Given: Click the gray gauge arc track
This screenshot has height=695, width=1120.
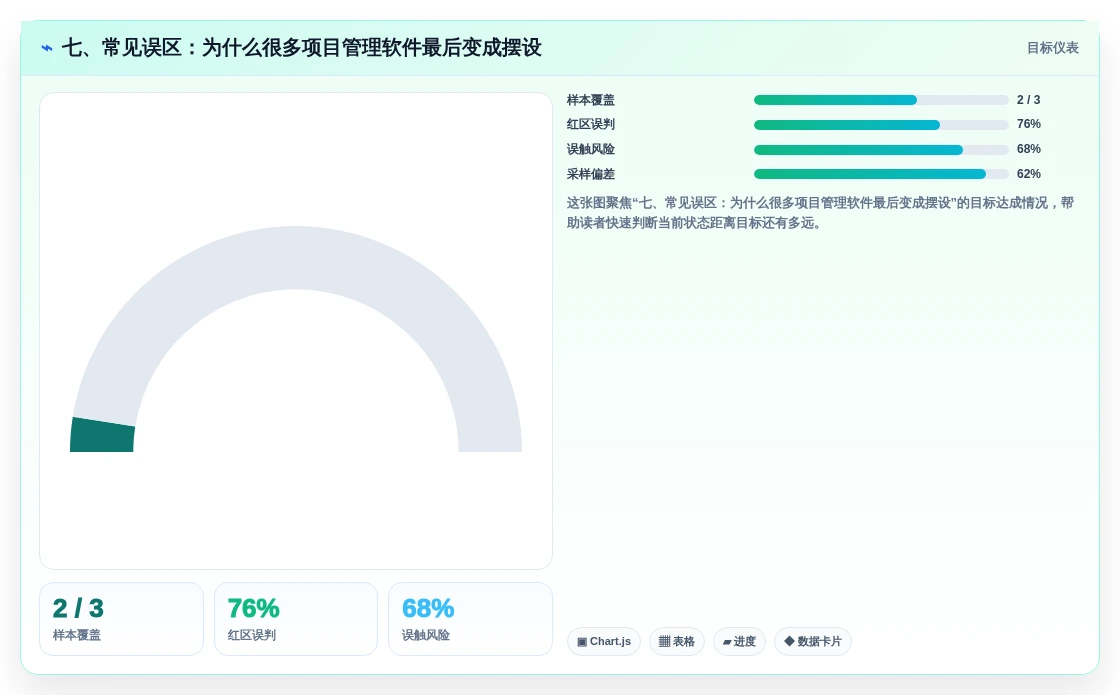Looking at the screenshot, I should click(x=296, y=258).
